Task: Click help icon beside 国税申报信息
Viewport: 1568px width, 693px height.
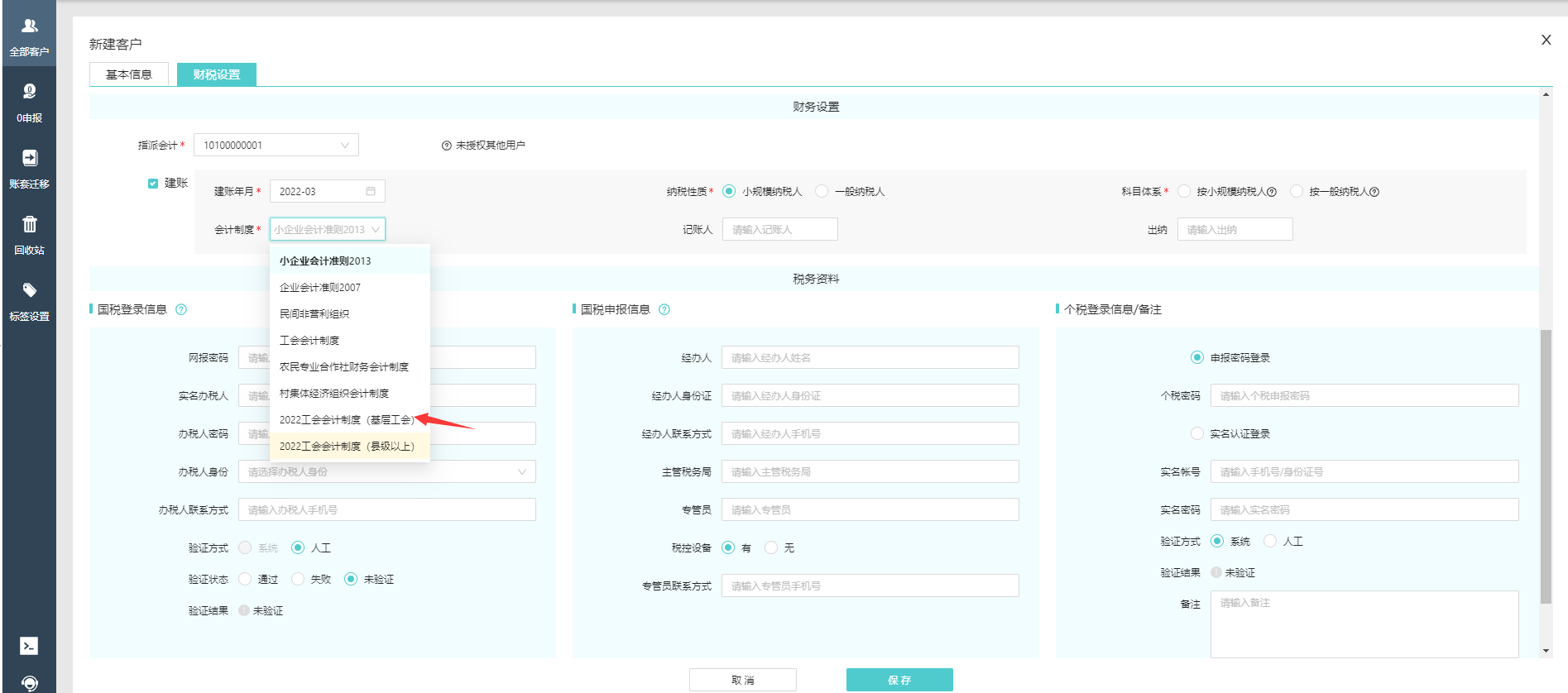Action: (664, 309)
